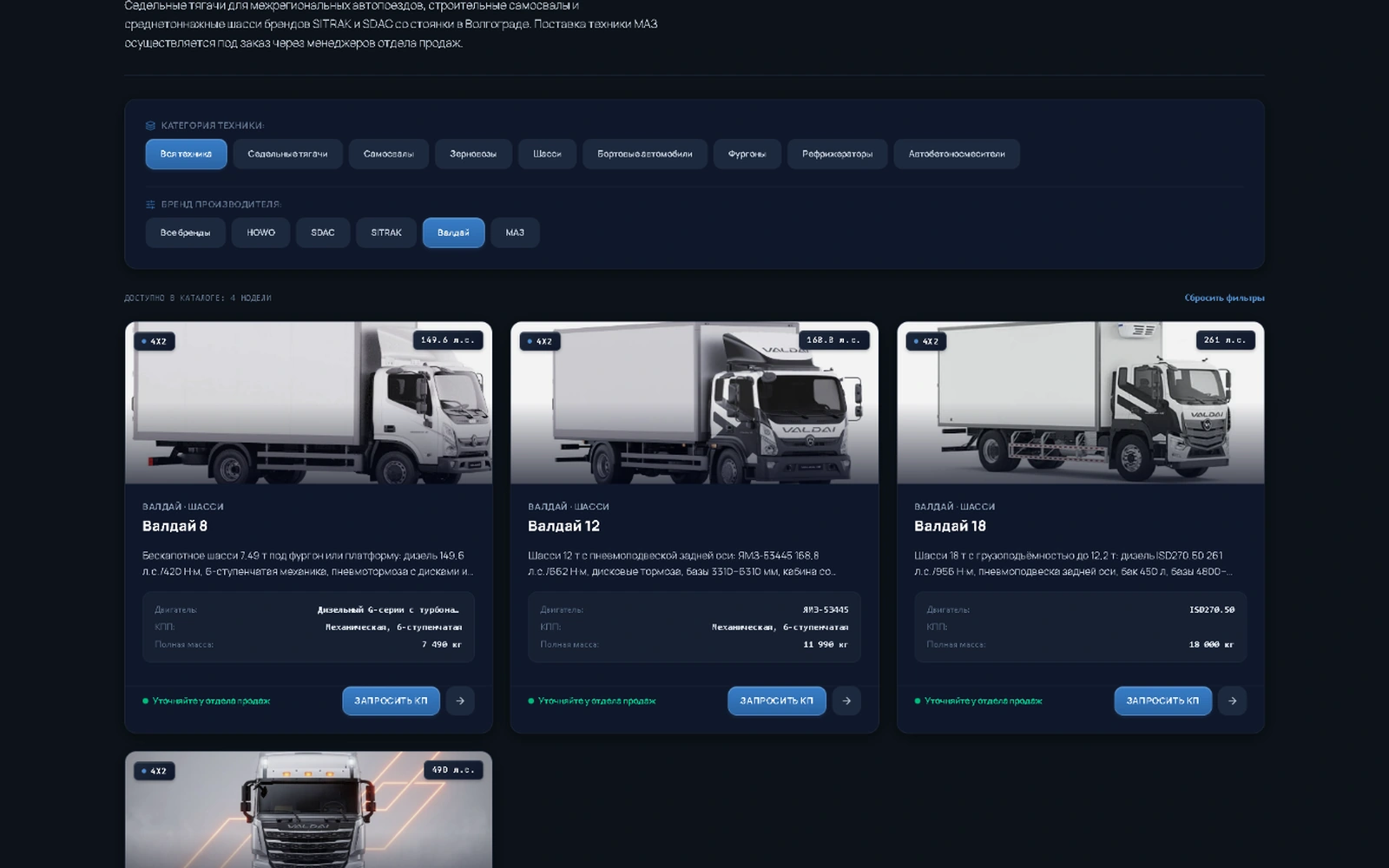Click arrow icon on Валдай 18 card

[1232, 700]
